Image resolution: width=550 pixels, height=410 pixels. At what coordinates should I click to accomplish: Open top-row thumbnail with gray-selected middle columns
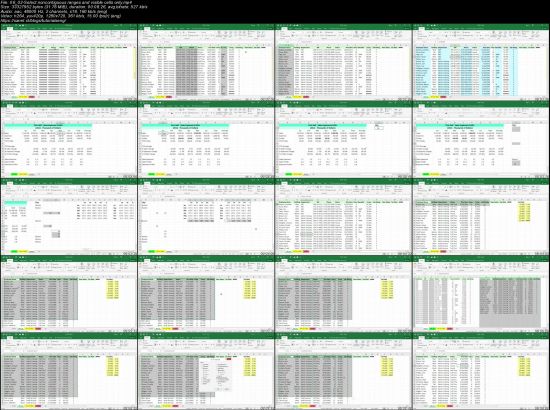(206, 62)
